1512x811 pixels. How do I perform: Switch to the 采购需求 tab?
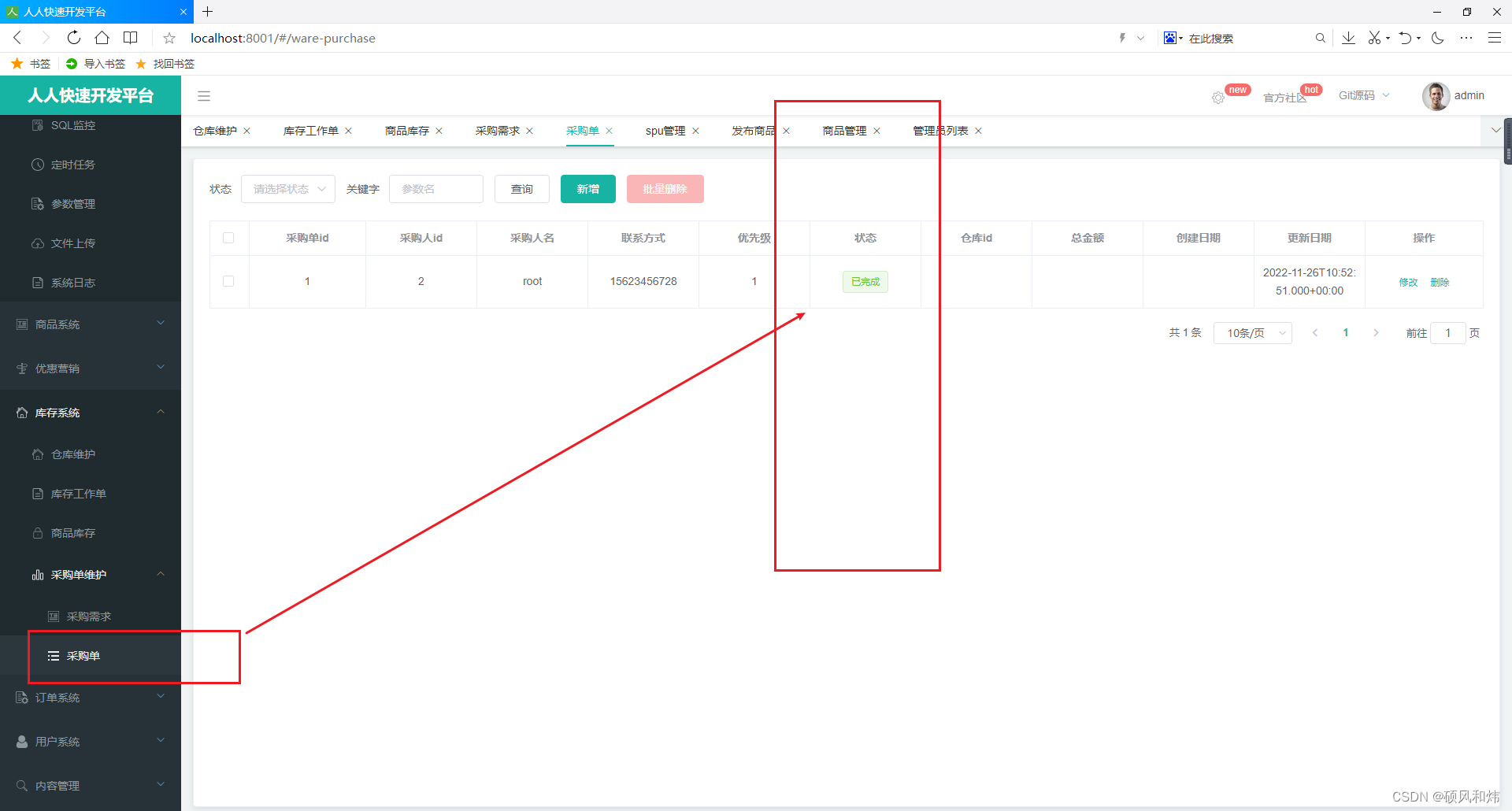(x=498, y=131)
